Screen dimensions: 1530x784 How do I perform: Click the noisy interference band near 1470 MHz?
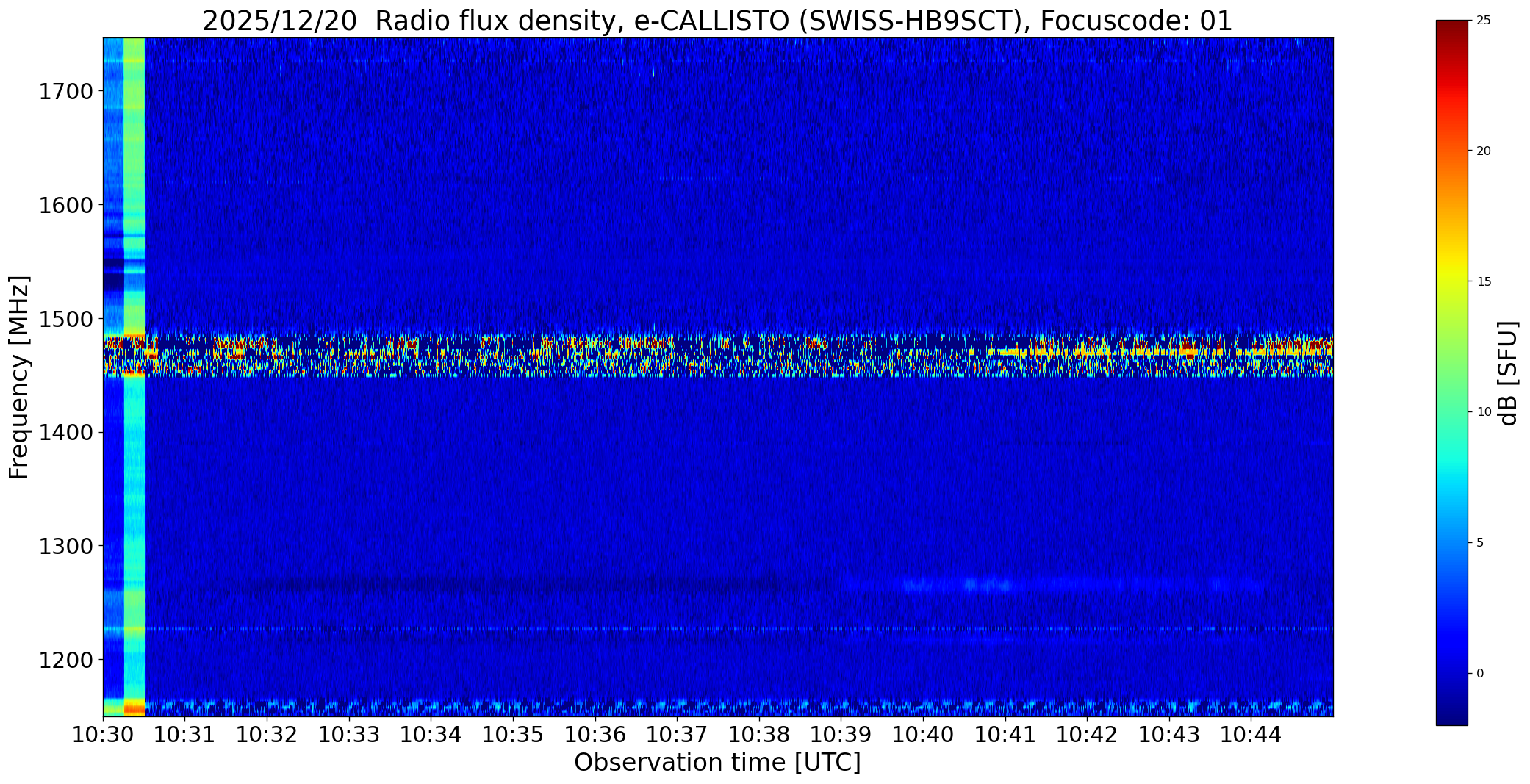click(x=717, y=356)
